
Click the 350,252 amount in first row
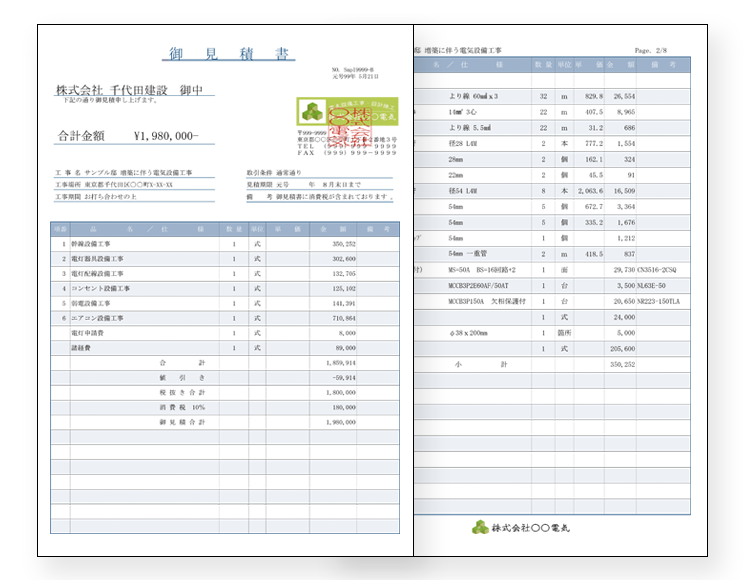pyautogui.click(x=343, y=243)
